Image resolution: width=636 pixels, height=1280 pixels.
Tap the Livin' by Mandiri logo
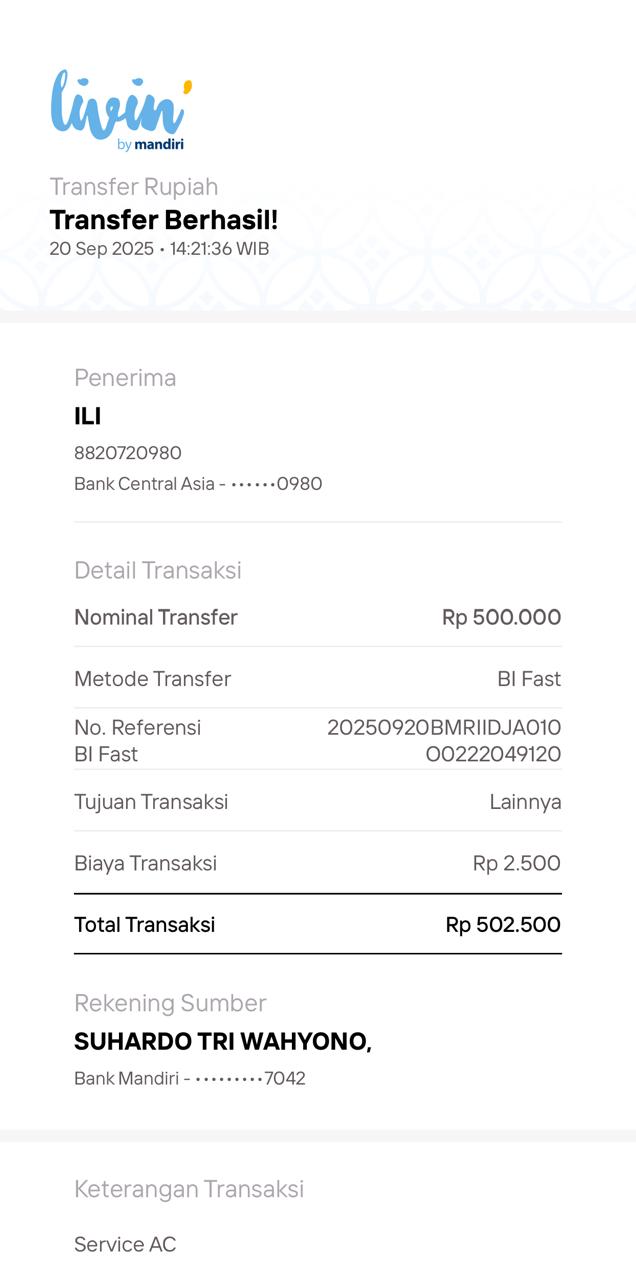point(120,111)
